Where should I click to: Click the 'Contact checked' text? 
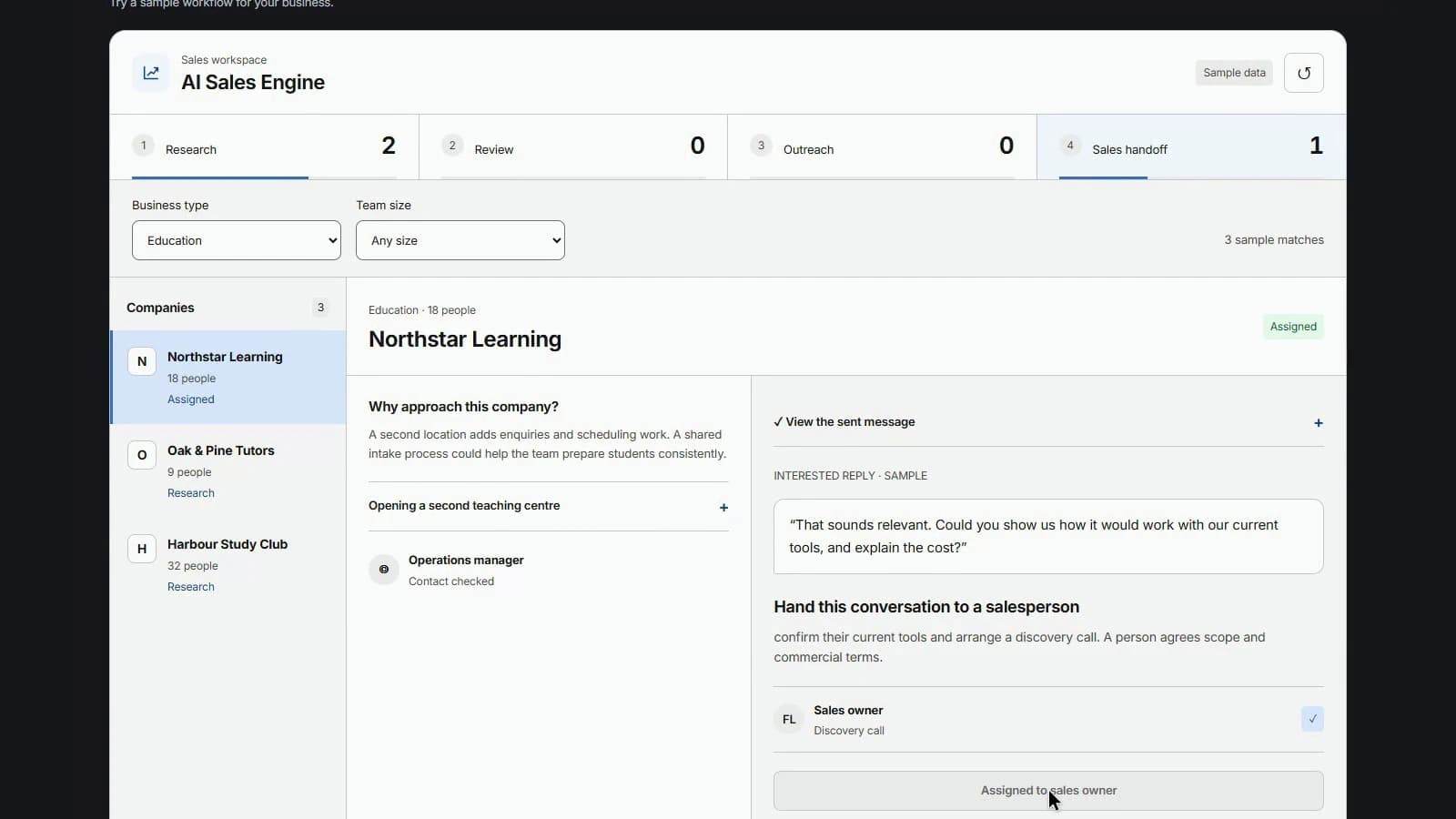451,581
